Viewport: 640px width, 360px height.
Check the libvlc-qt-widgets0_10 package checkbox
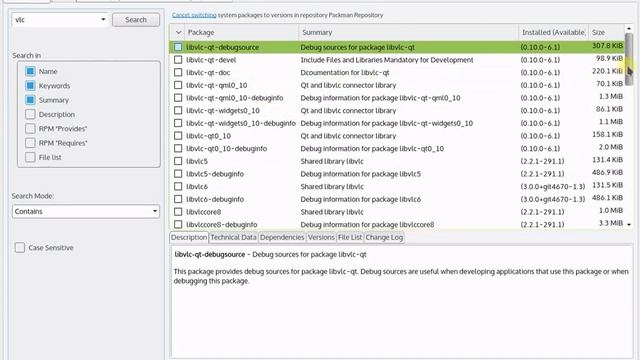click(x=178, y=110)
